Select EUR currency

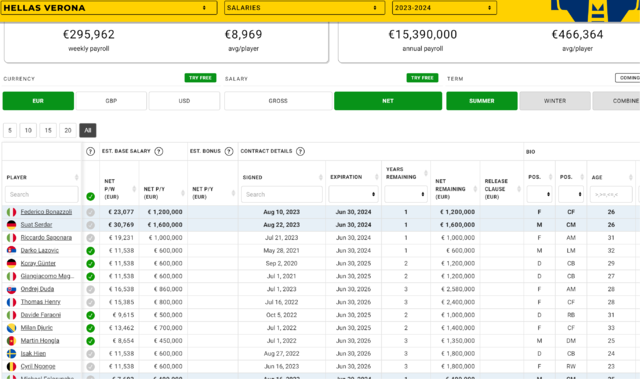coord(38,101)
